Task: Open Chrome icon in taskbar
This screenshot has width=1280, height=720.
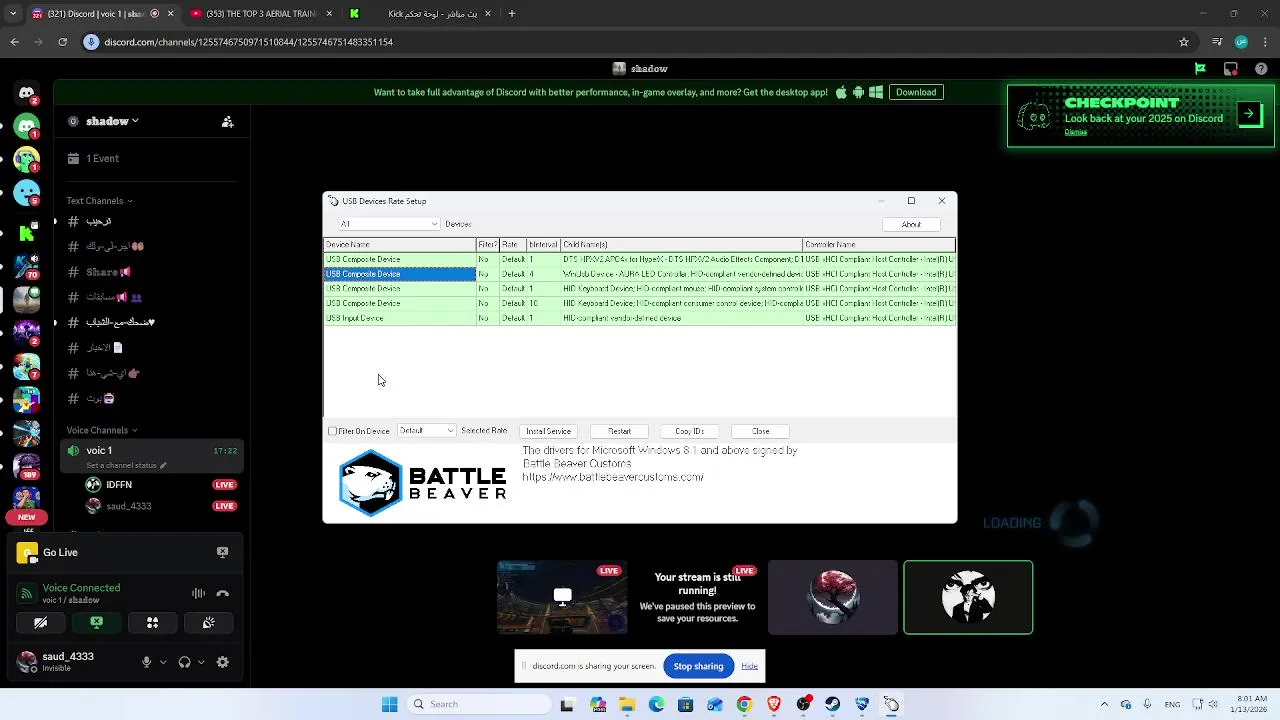Action: coord(744,704)
